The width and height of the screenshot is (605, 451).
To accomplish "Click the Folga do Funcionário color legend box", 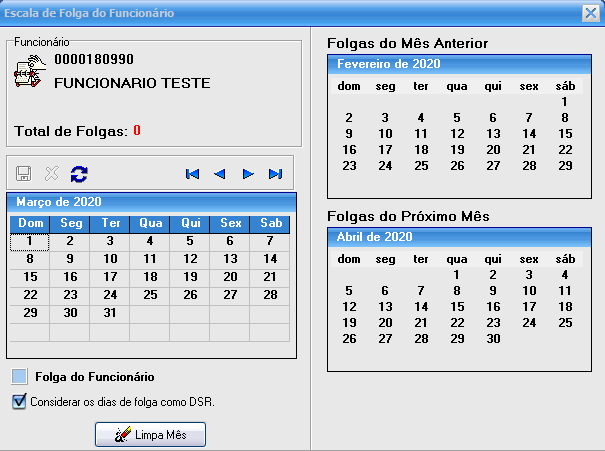I will [21, 377].
